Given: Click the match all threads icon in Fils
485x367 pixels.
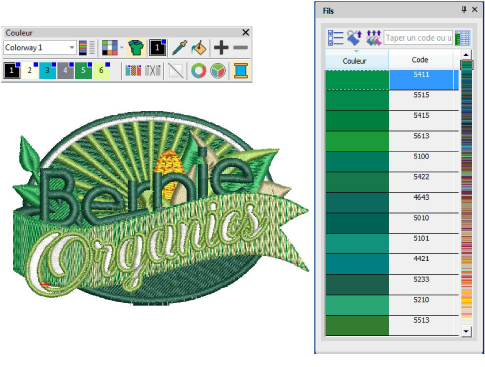Looking at the screenshot, I should click(374, 38).
